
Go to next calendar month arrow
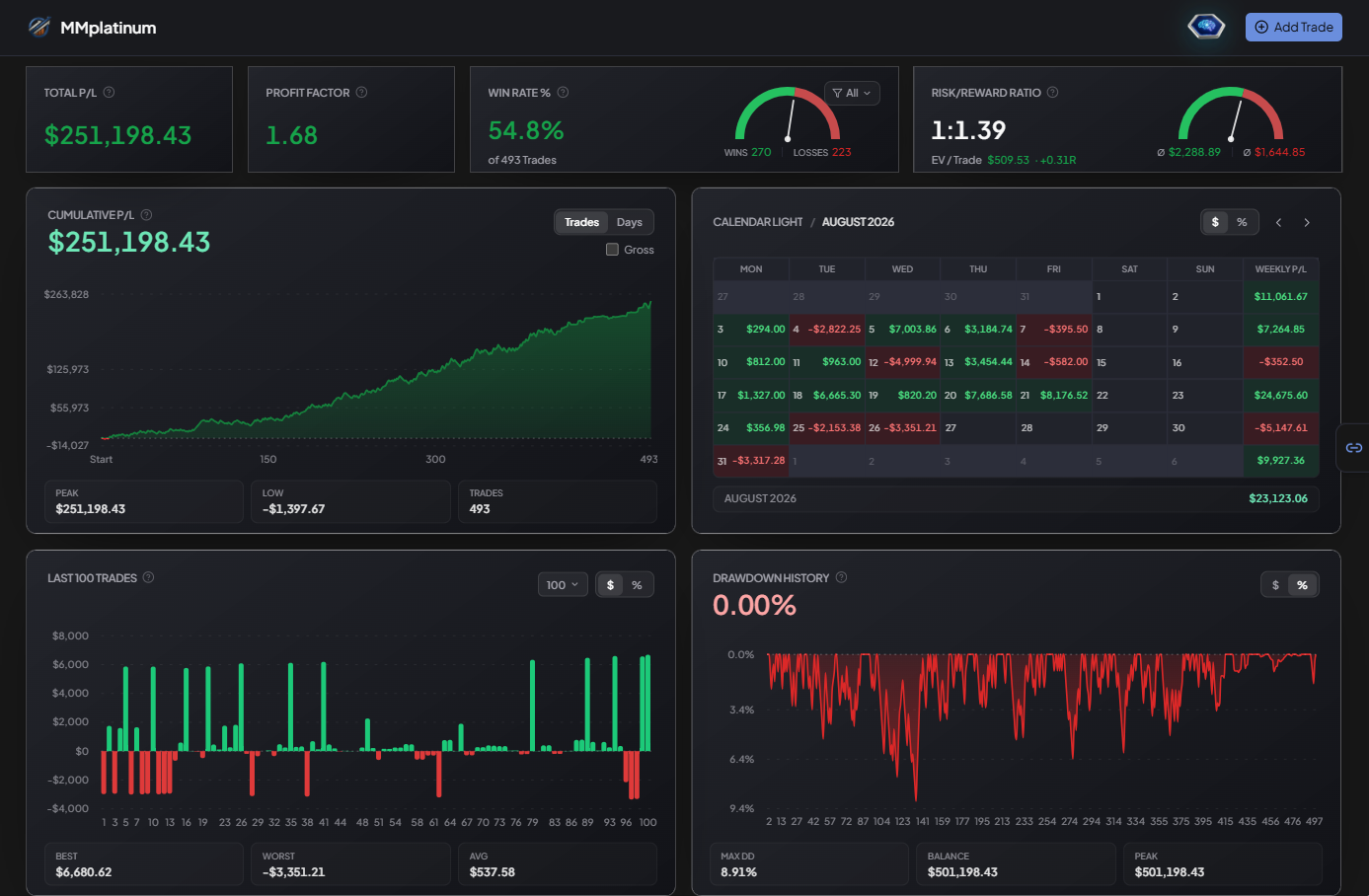click(x=1307, y=223)
